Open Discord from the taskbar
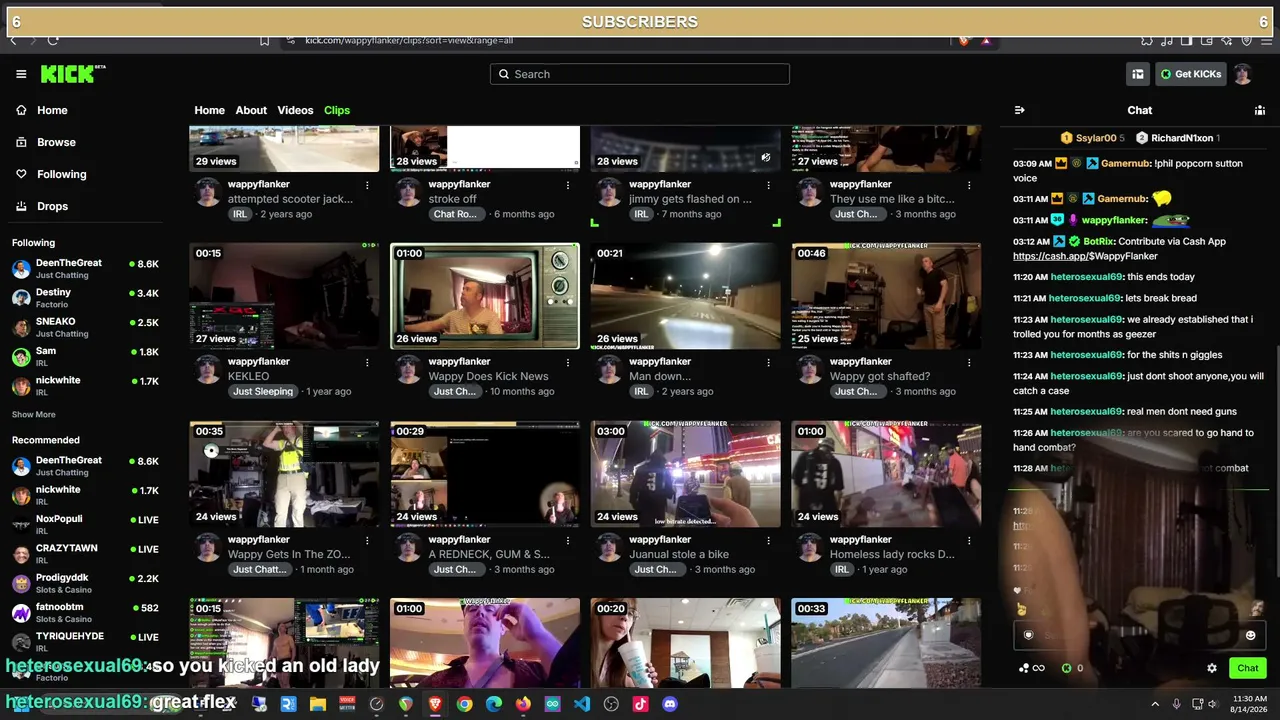The width and height of the screenshot is (1280, 720). tap(670, 704)
